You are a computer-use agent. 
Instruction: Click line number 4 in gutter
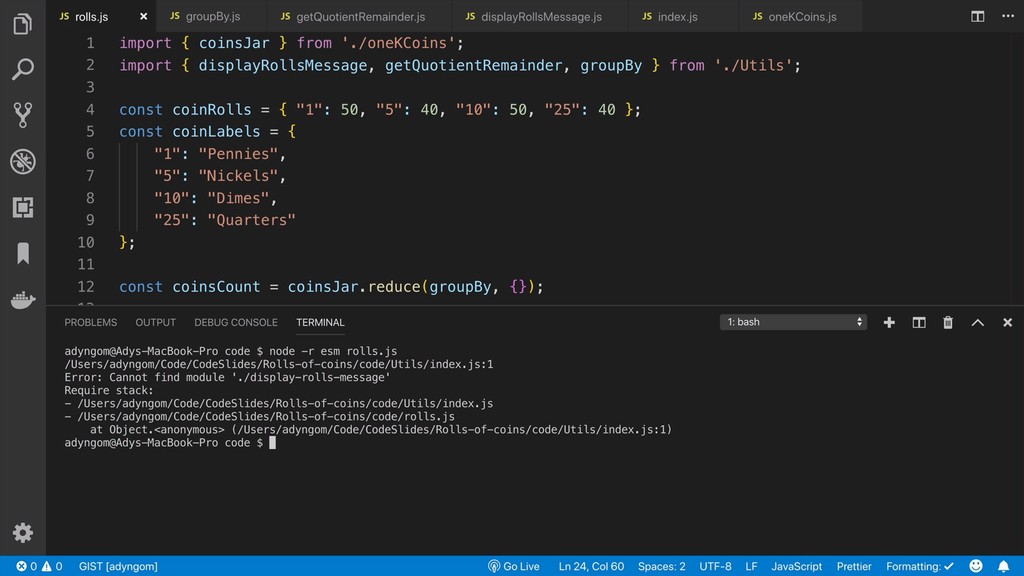coord(90,110)
